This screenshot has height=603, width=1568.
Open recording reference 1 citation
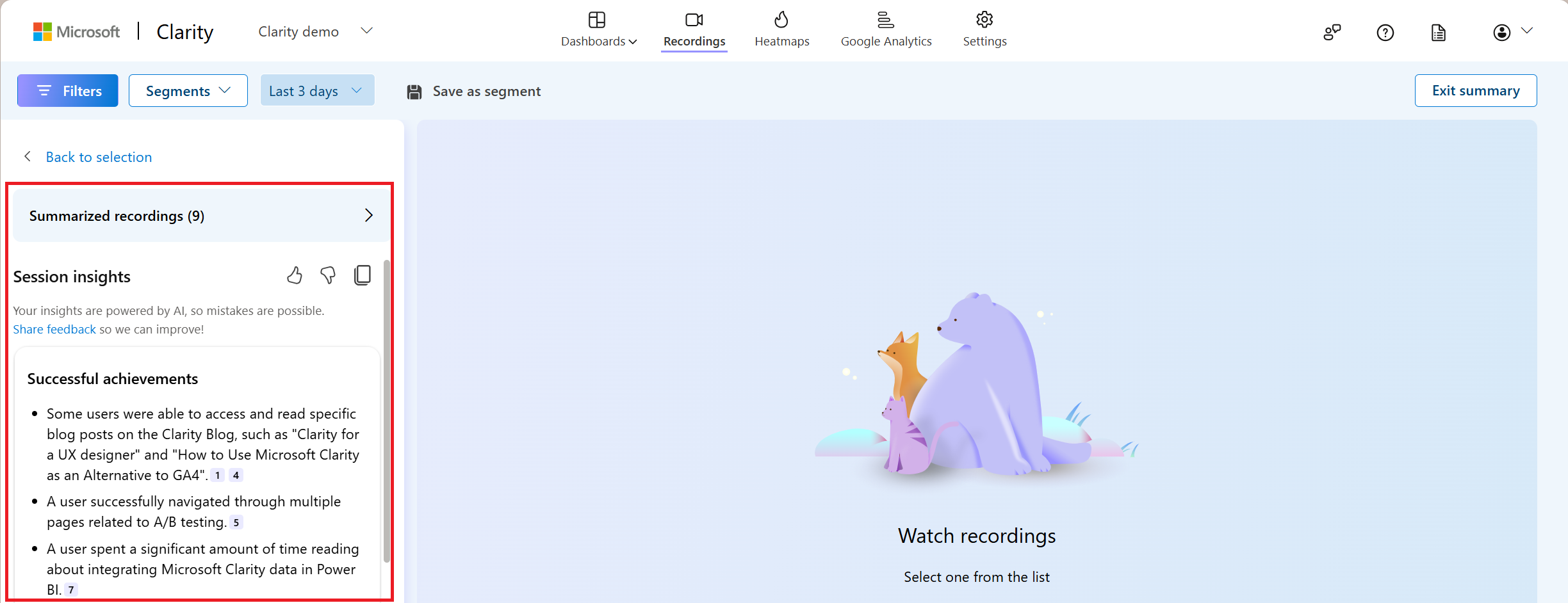tap(218, 475)
